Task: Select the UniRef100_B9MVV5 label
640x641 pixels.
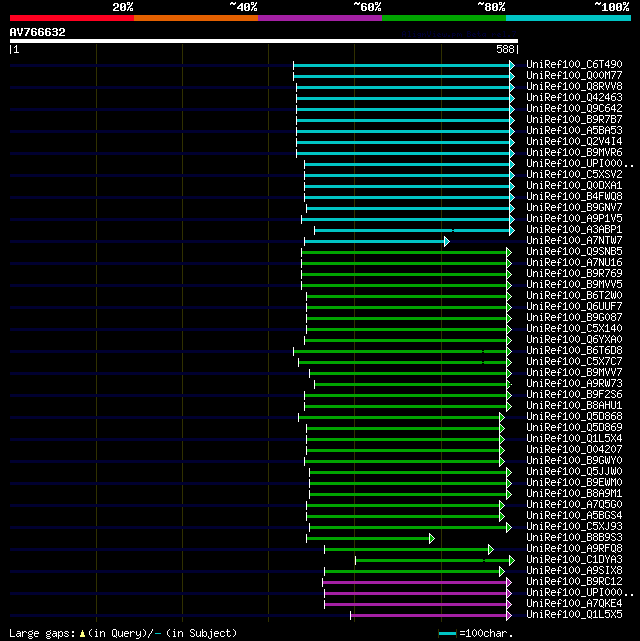Action: point(574,285)
